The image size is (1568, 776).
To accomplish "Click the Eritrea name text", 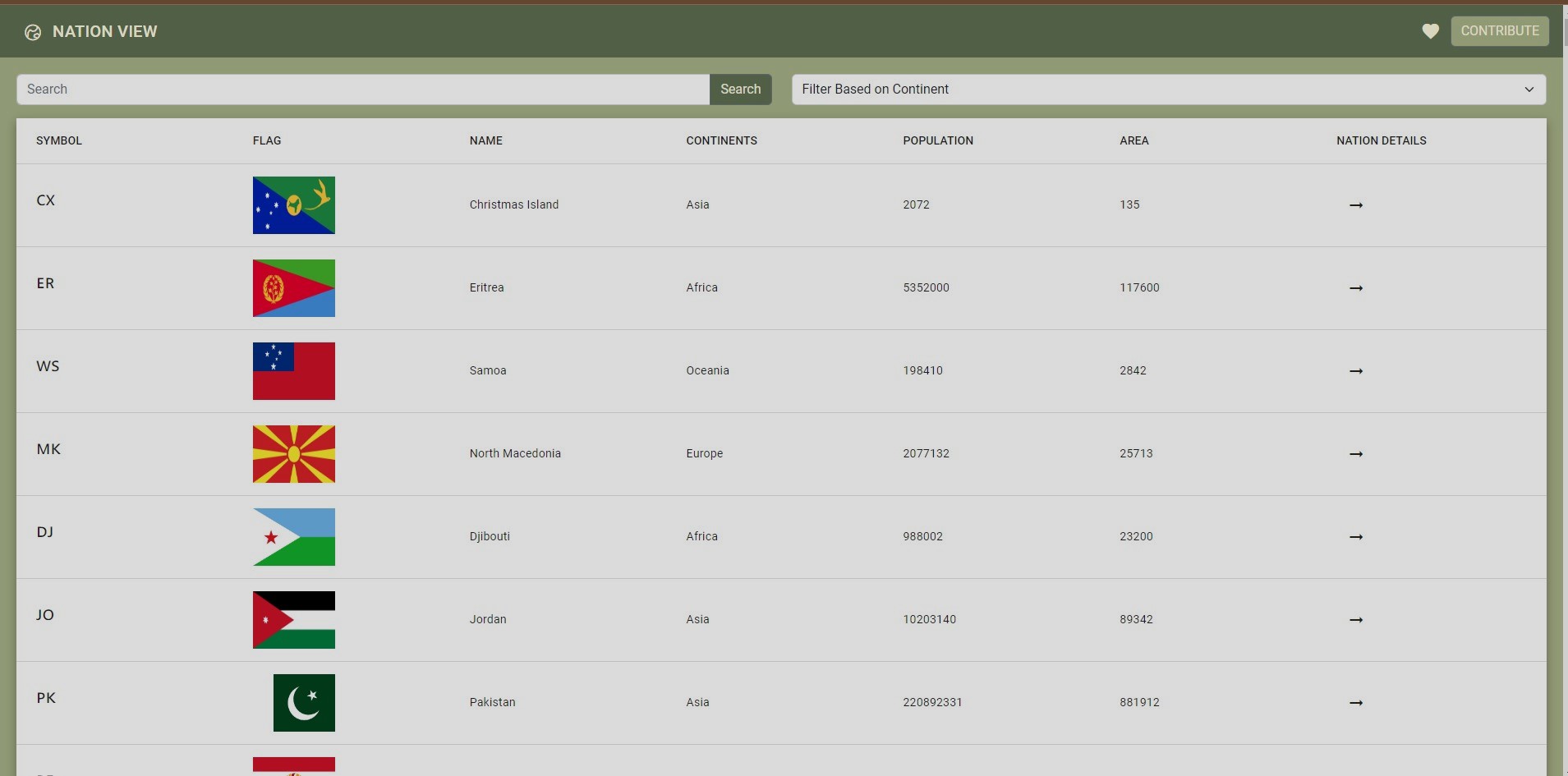I will click(x=487, y=287).
